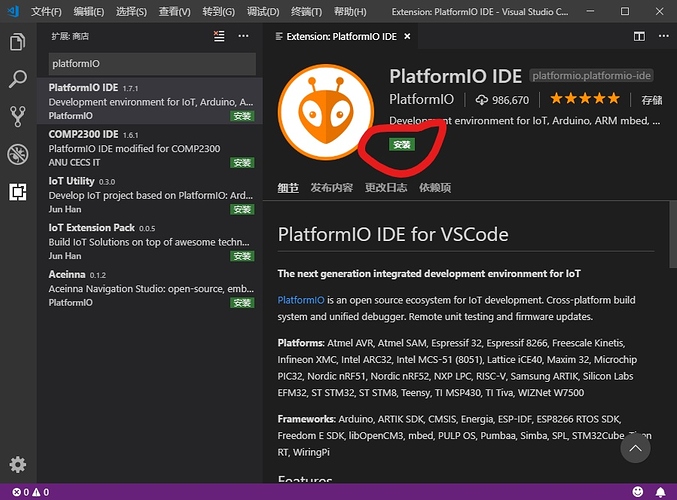677x500 pixels.
Task: Open the Source Control view
Action: (17, 116)
